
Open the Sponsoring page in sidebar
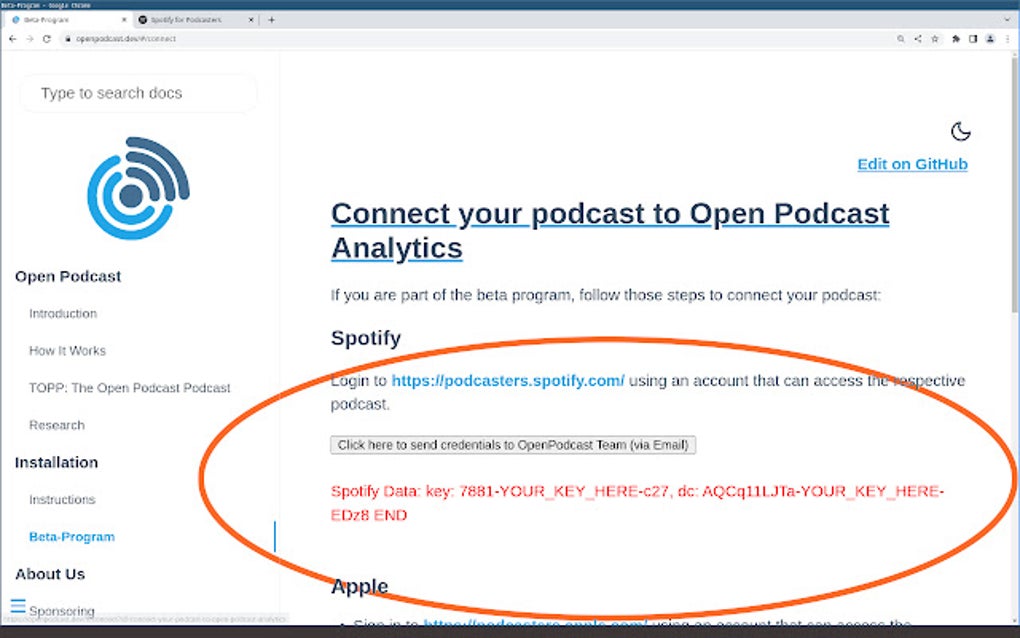tap(62, 611)
